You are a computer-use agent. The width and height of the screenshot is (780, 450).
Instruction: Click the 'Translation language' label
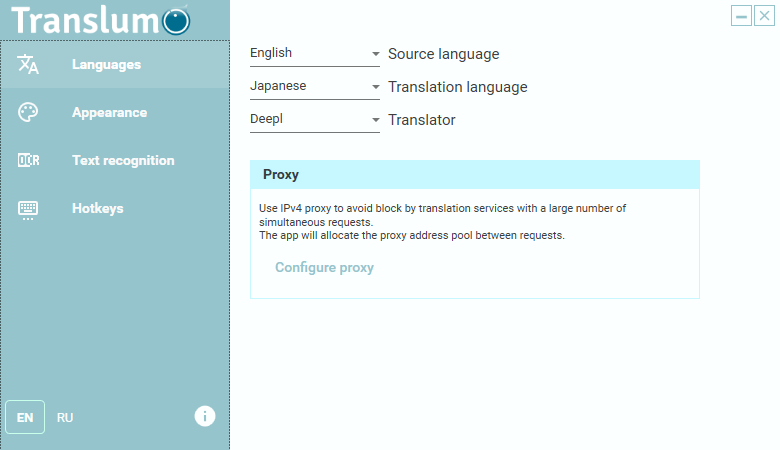[x=458, y=87]
